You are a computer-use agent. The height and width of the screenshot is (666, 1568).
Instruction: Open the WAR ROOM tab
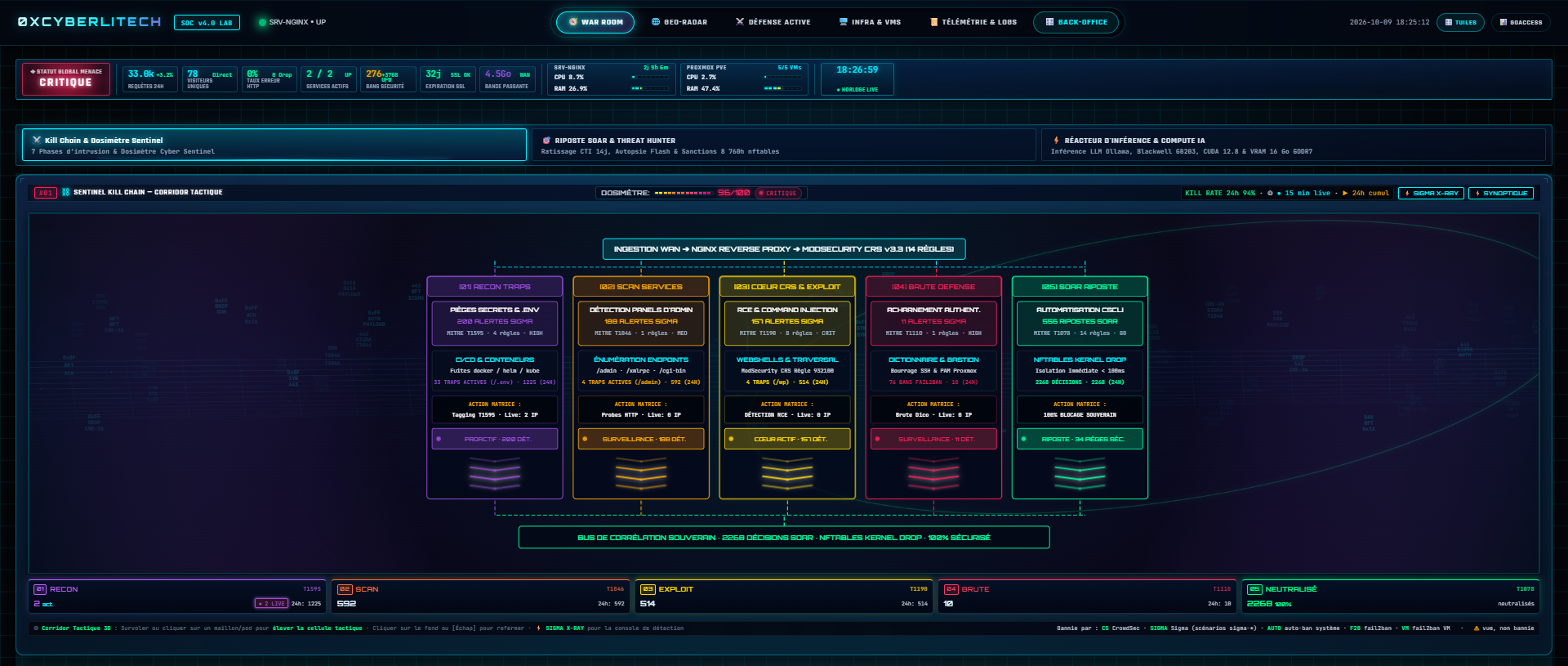[595, 22]
